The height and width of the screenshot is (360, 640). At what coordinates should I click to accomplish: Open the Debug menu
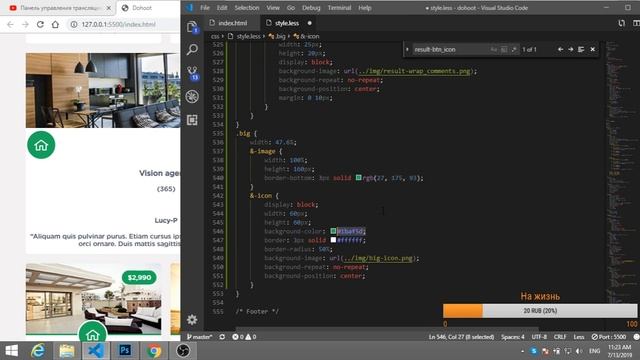[311, 8]
